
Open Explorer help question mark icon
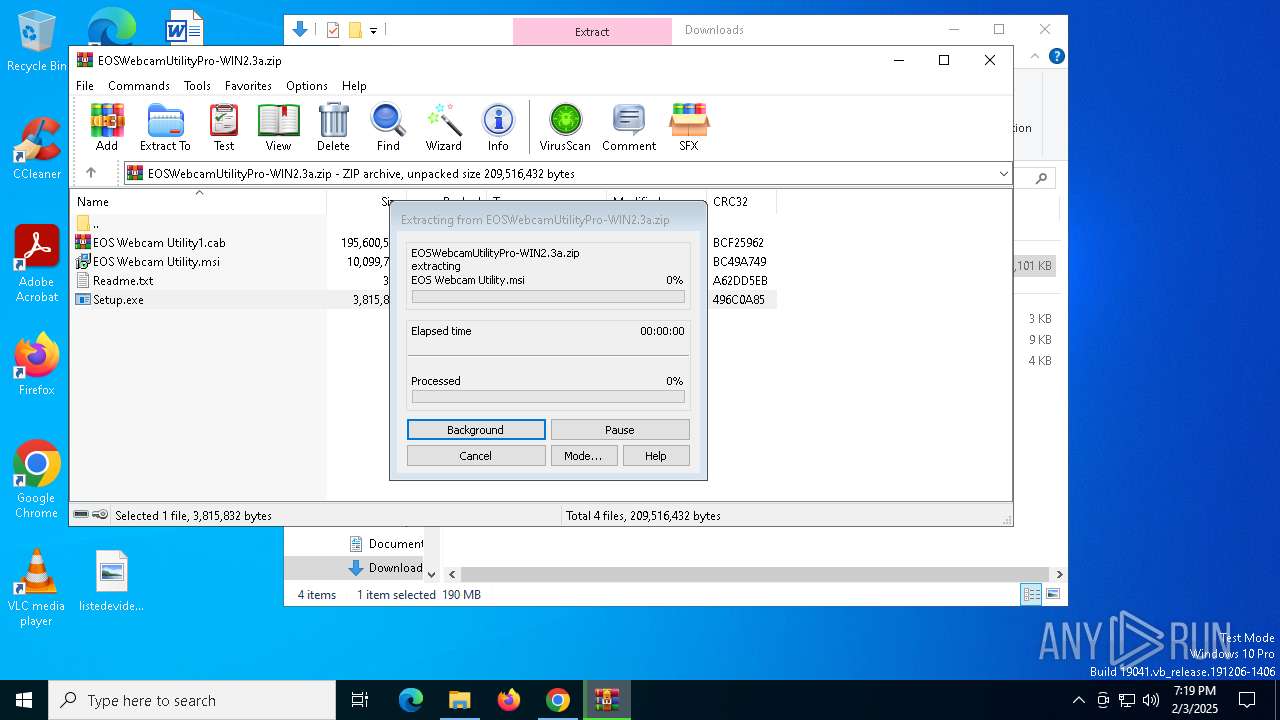point(1056,57)
